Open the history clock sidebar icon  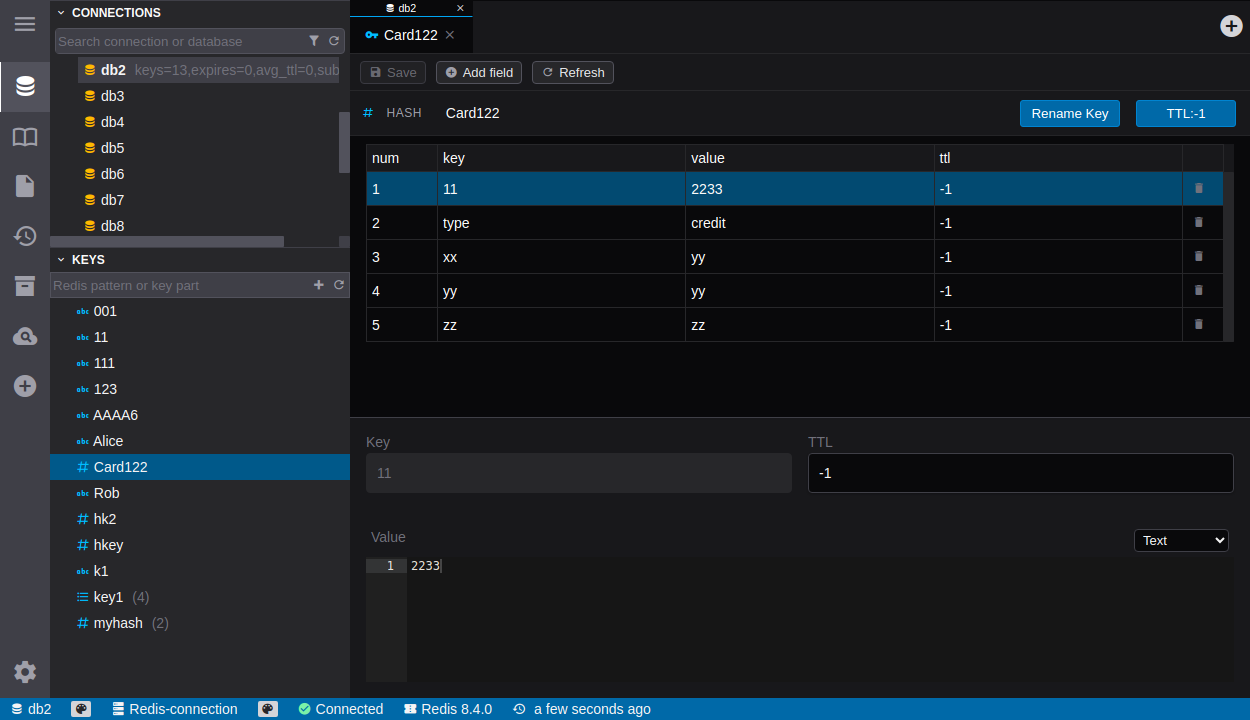coord(25,236)
